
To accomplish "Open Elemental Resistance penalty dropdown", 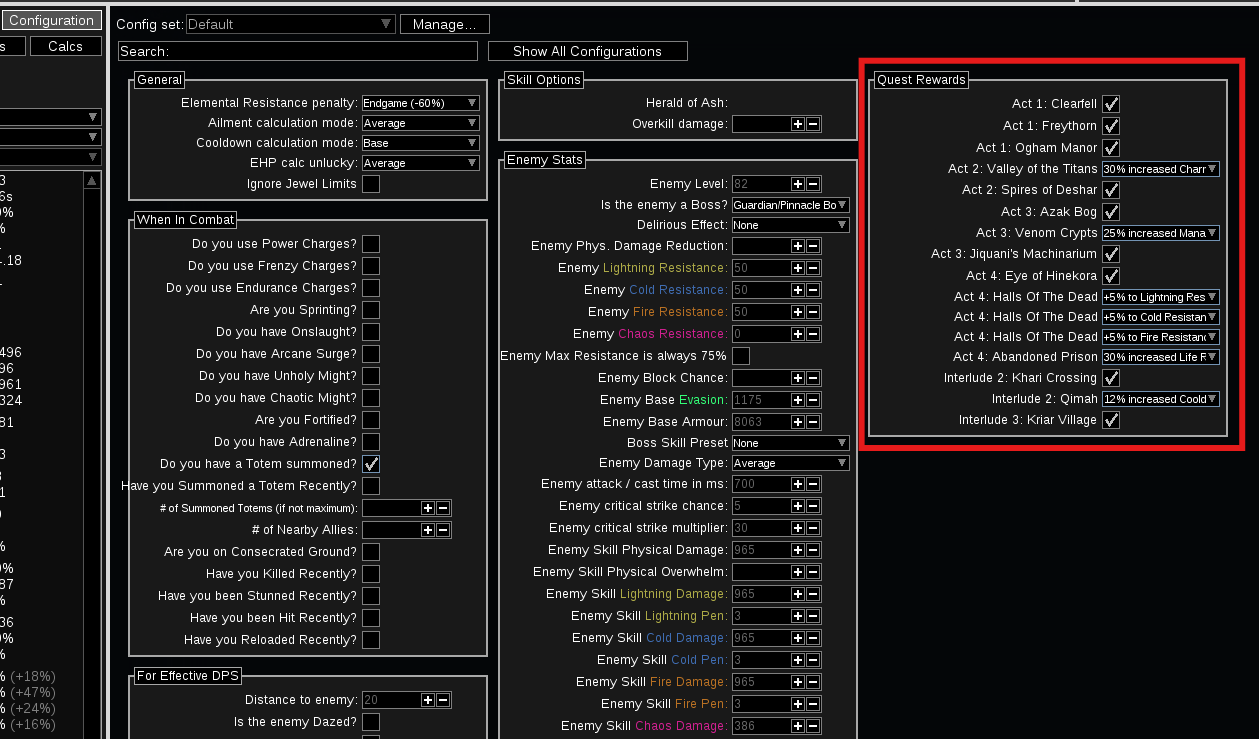I will pyautogui.click(x=420, y=103).
